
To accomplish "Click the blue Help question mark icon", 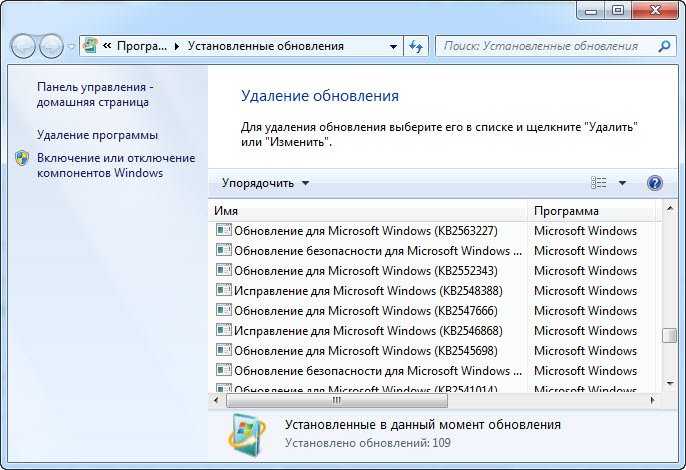I will click(x=654, y=183).
